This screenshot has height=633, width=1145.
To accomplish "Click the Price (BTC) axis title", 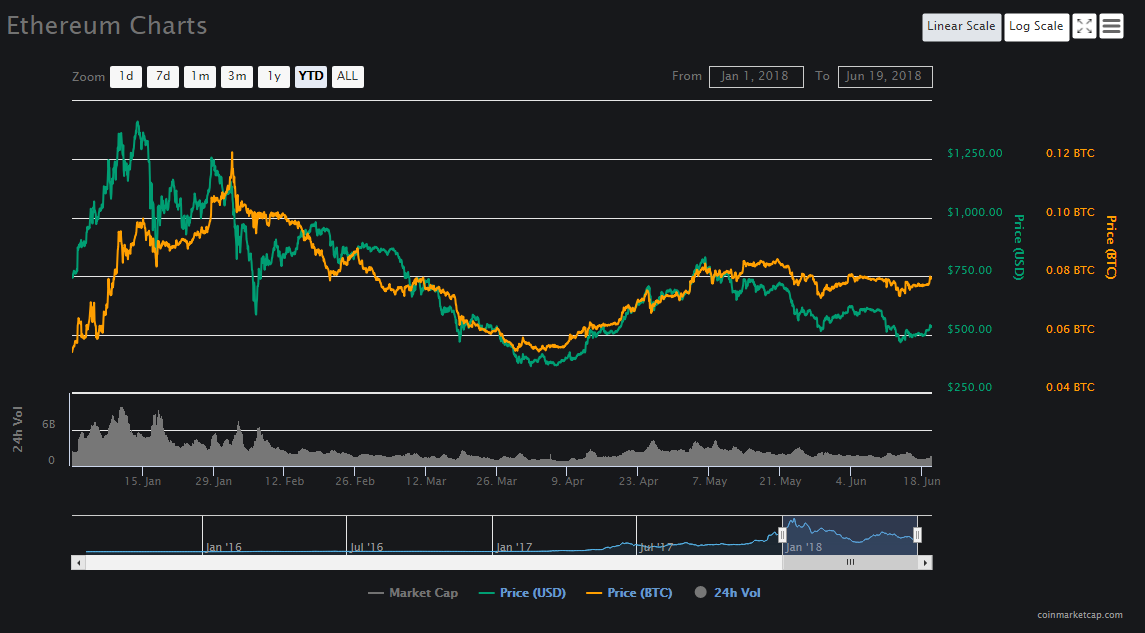I will [x=1111, y=247].
